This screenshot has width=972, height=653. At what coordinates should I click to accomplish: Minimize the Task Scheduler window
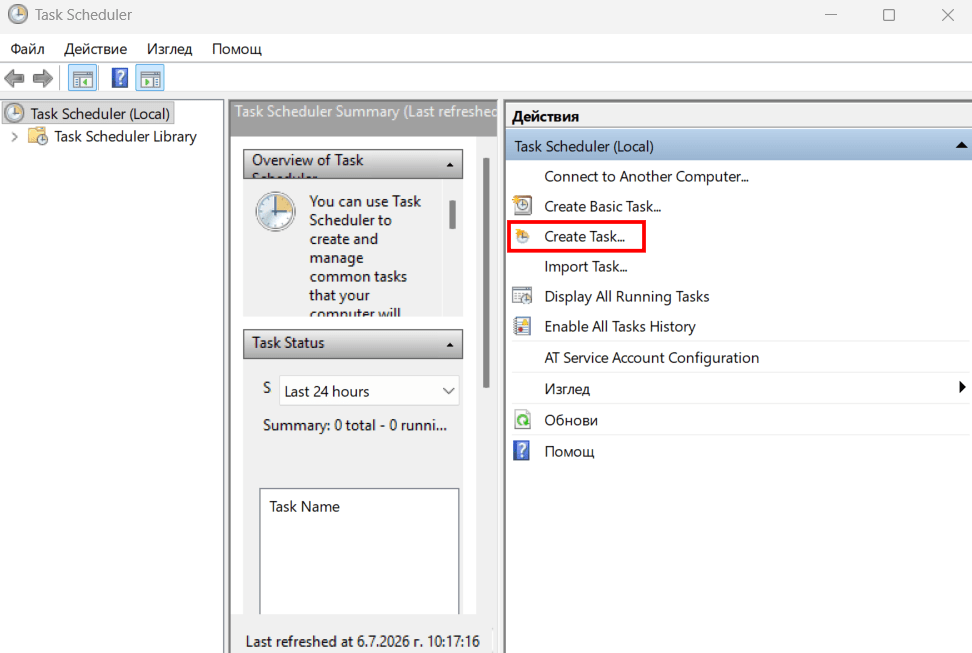tap(831, 15)
